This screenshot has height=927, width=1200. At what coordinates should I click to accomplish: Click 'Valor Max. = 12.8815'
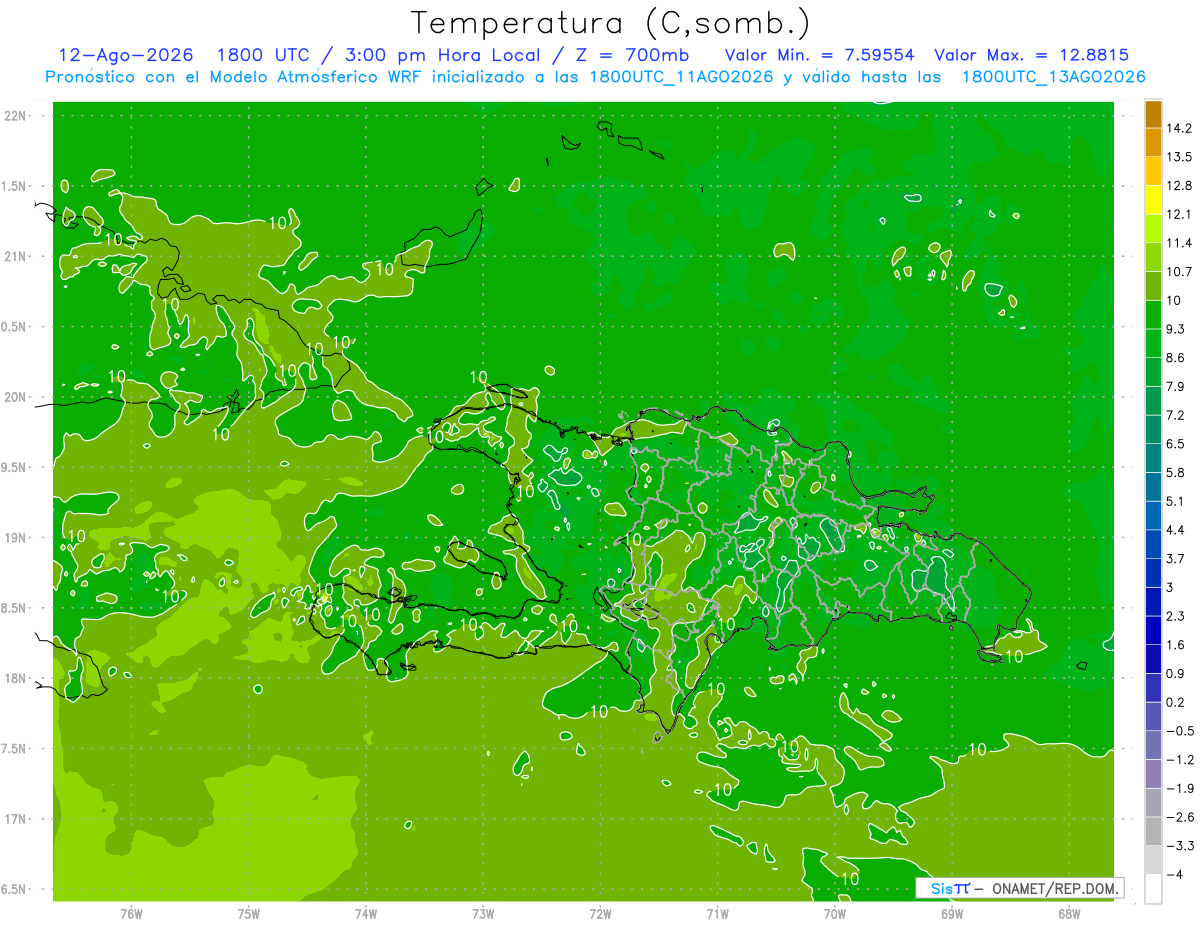(x=1032, y=55)
